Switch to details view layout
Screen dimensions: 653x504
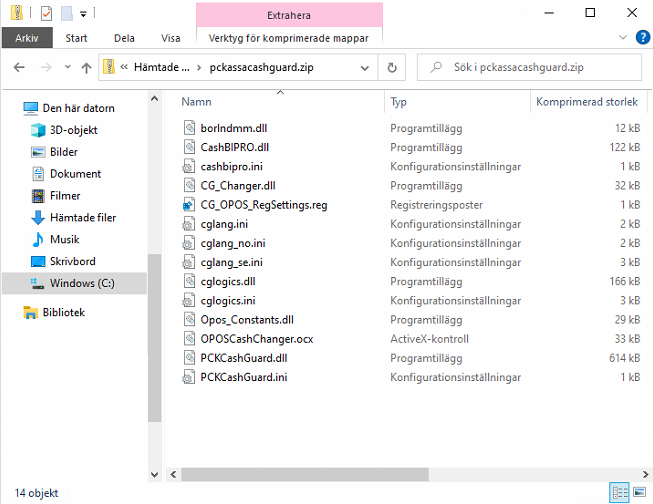620,493
